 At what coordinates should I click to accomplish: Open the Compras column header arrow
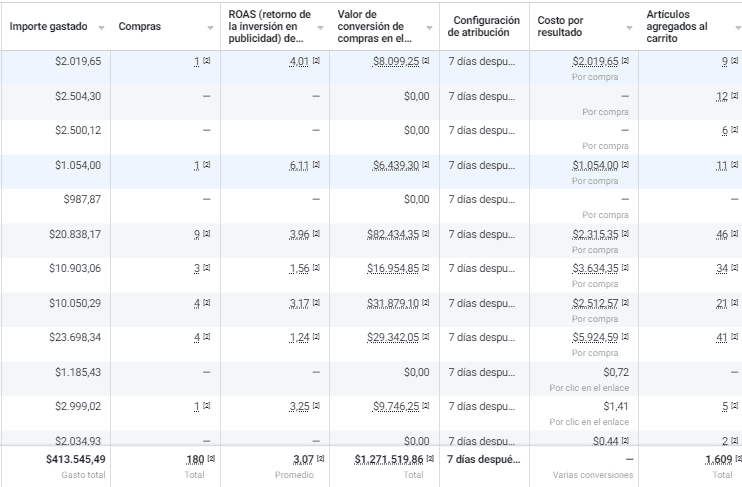point(211,28)
